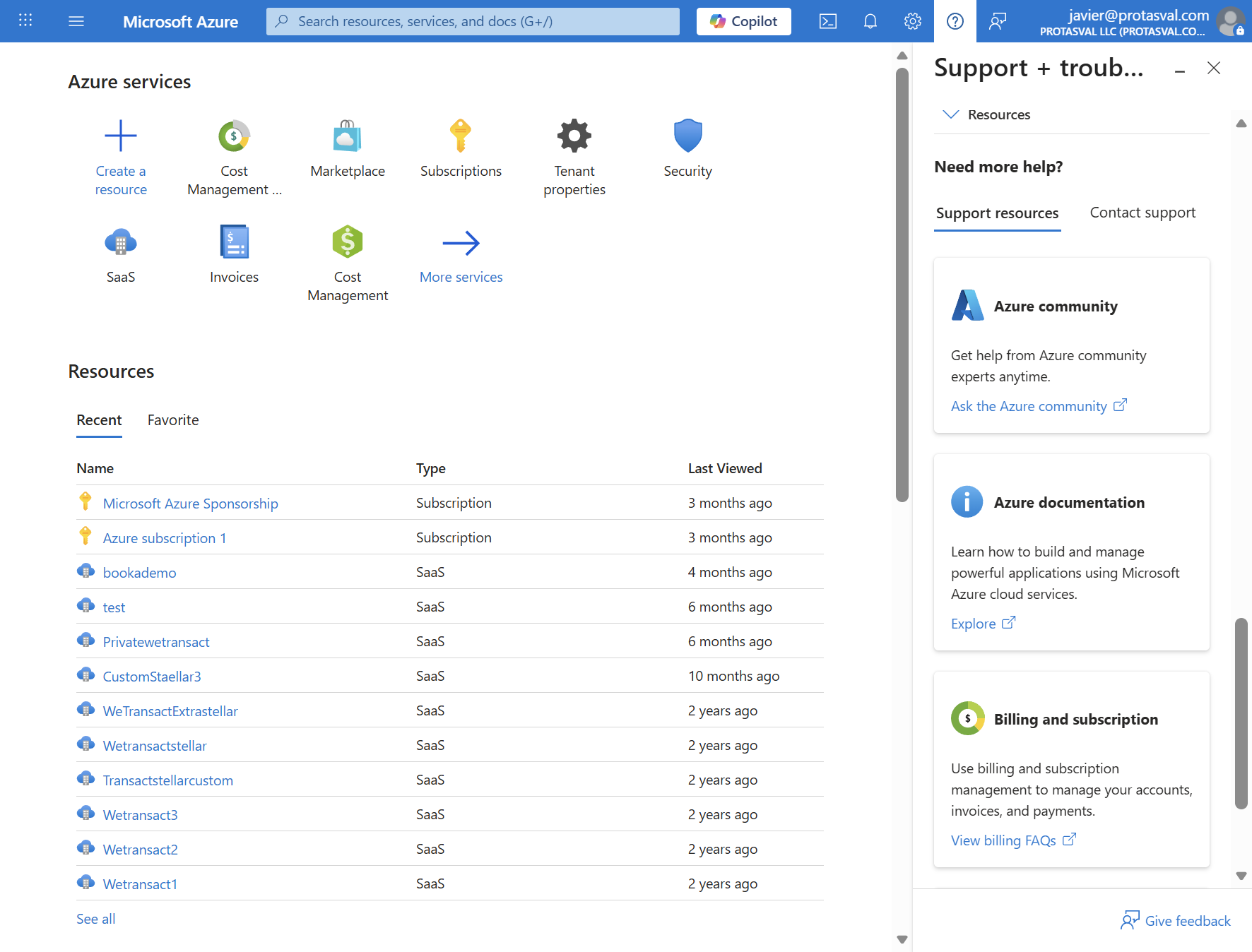Click the support panel vertical scrollbar
1252x952 pixels.
click(1241, 713)
